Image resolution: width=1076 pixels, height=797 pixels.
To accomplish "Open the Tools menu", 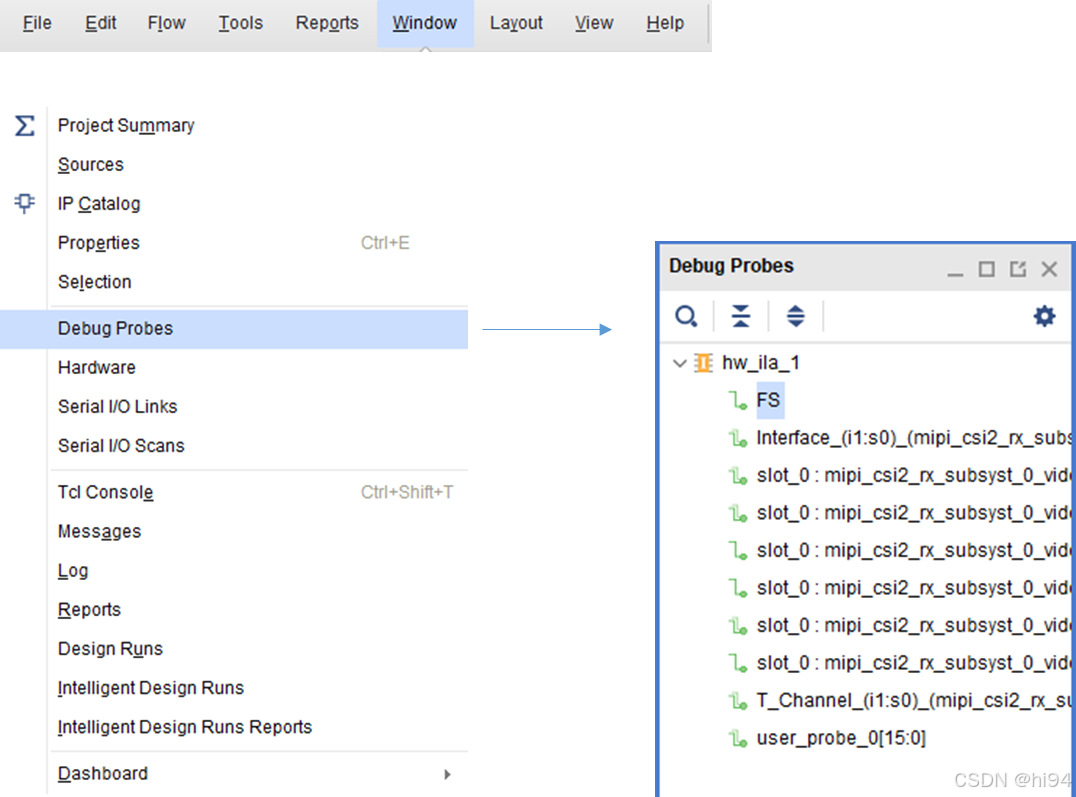I will (240, 23).
